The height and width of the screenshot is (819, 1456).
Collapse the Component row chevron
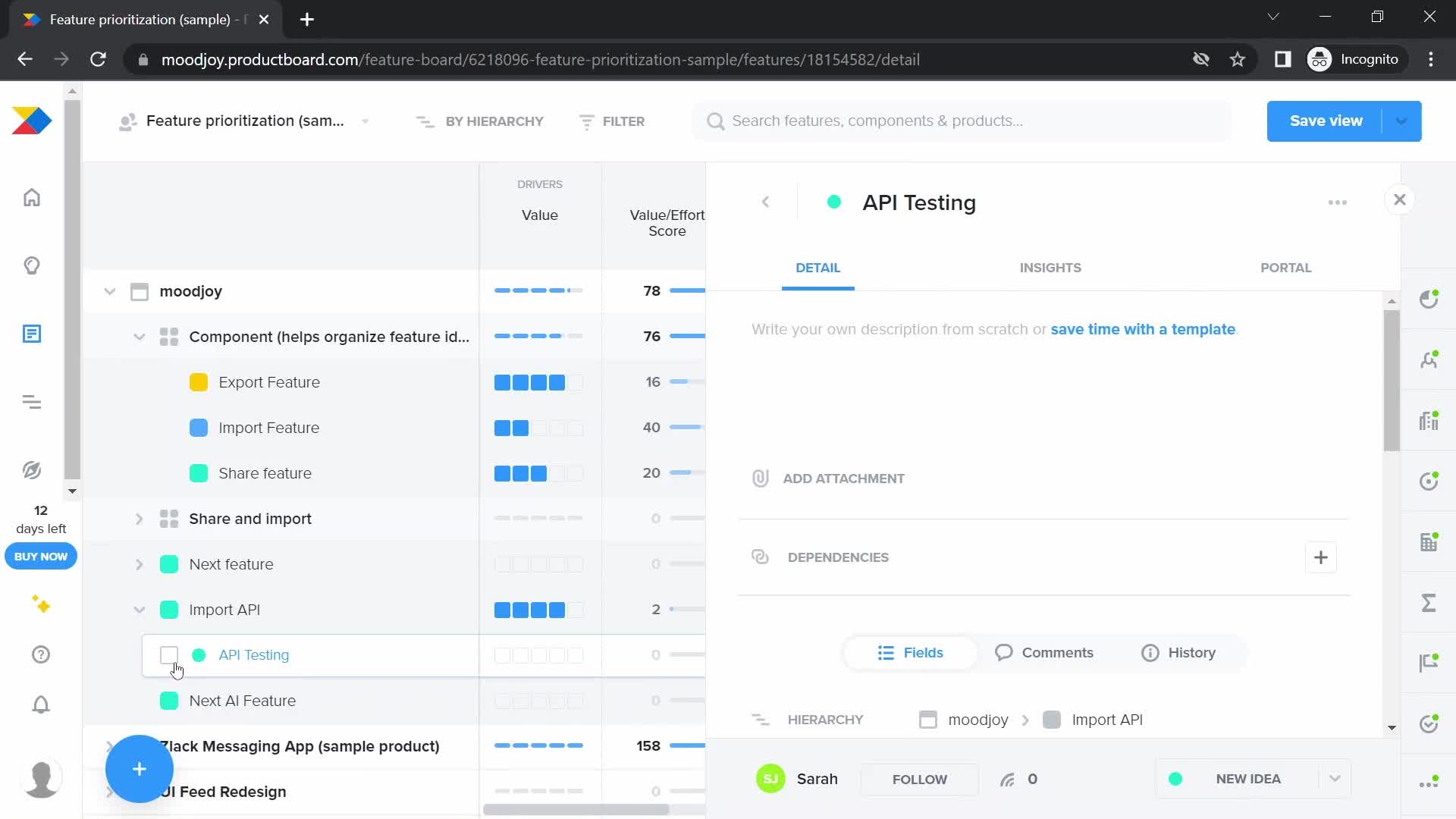point(140,337)
